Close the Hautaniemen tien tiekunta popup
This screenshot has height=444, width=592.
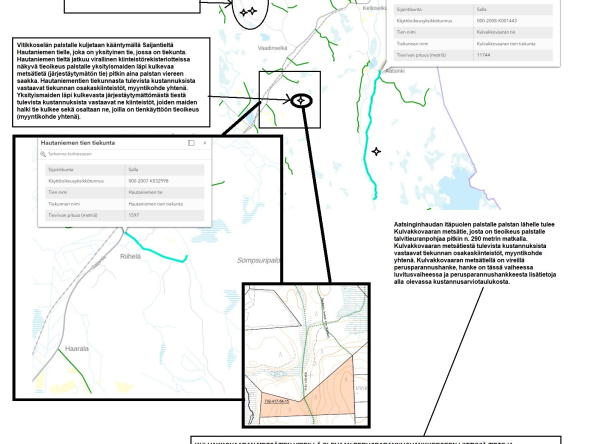click(x=205, y=143)
